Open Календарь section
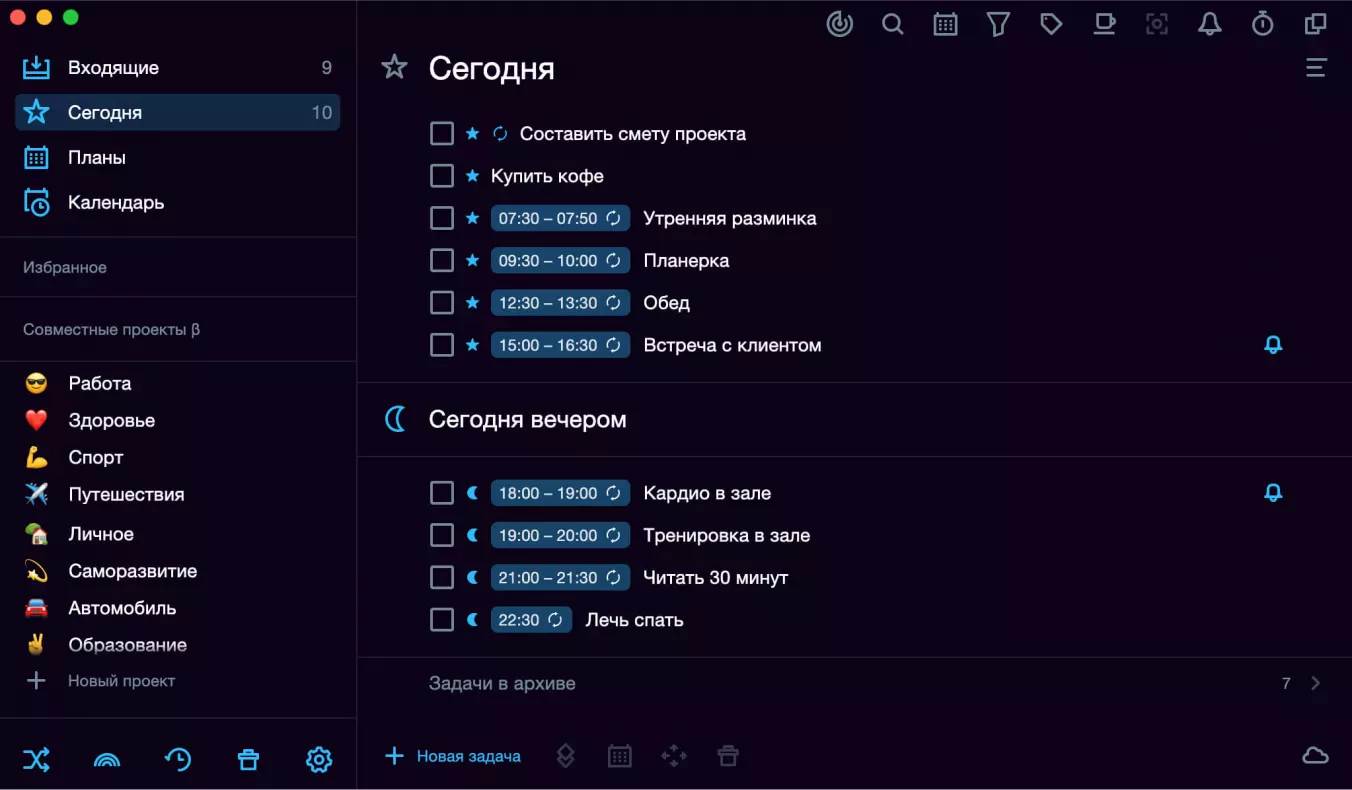Screen dimensions: 1352x790 [178, 202]
